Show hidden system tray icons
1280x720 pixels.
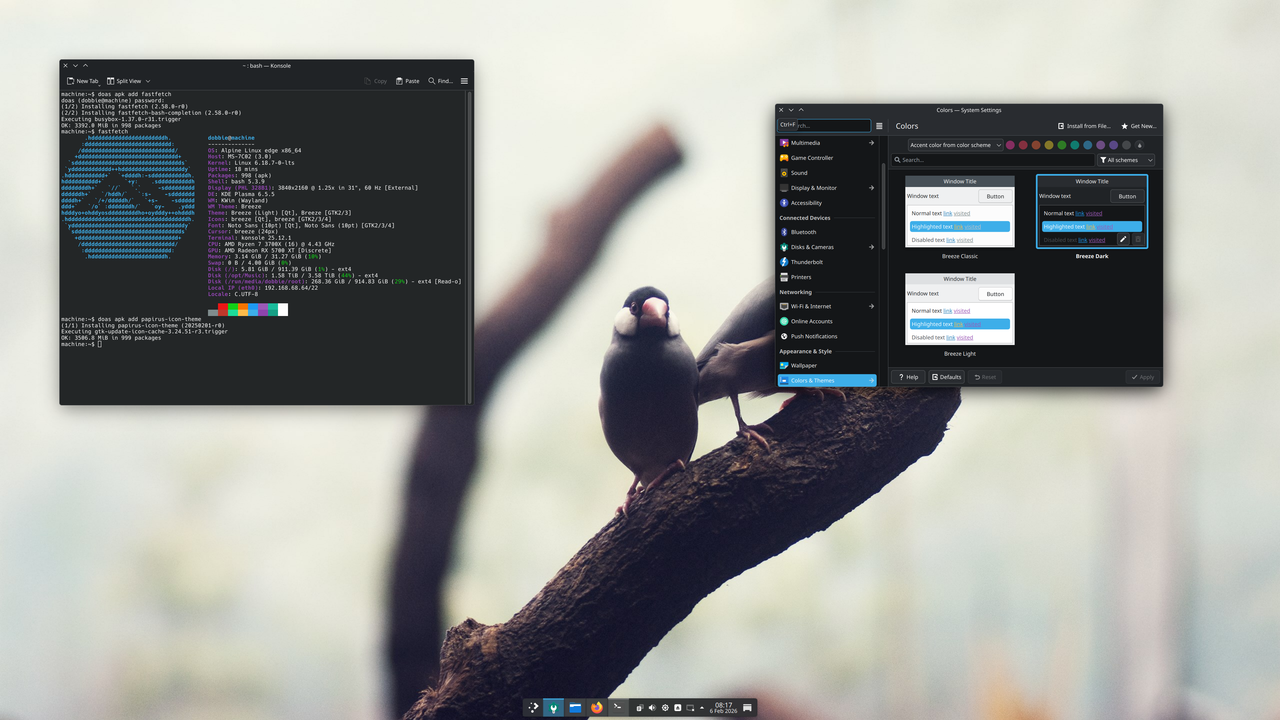tap(702, 708)
